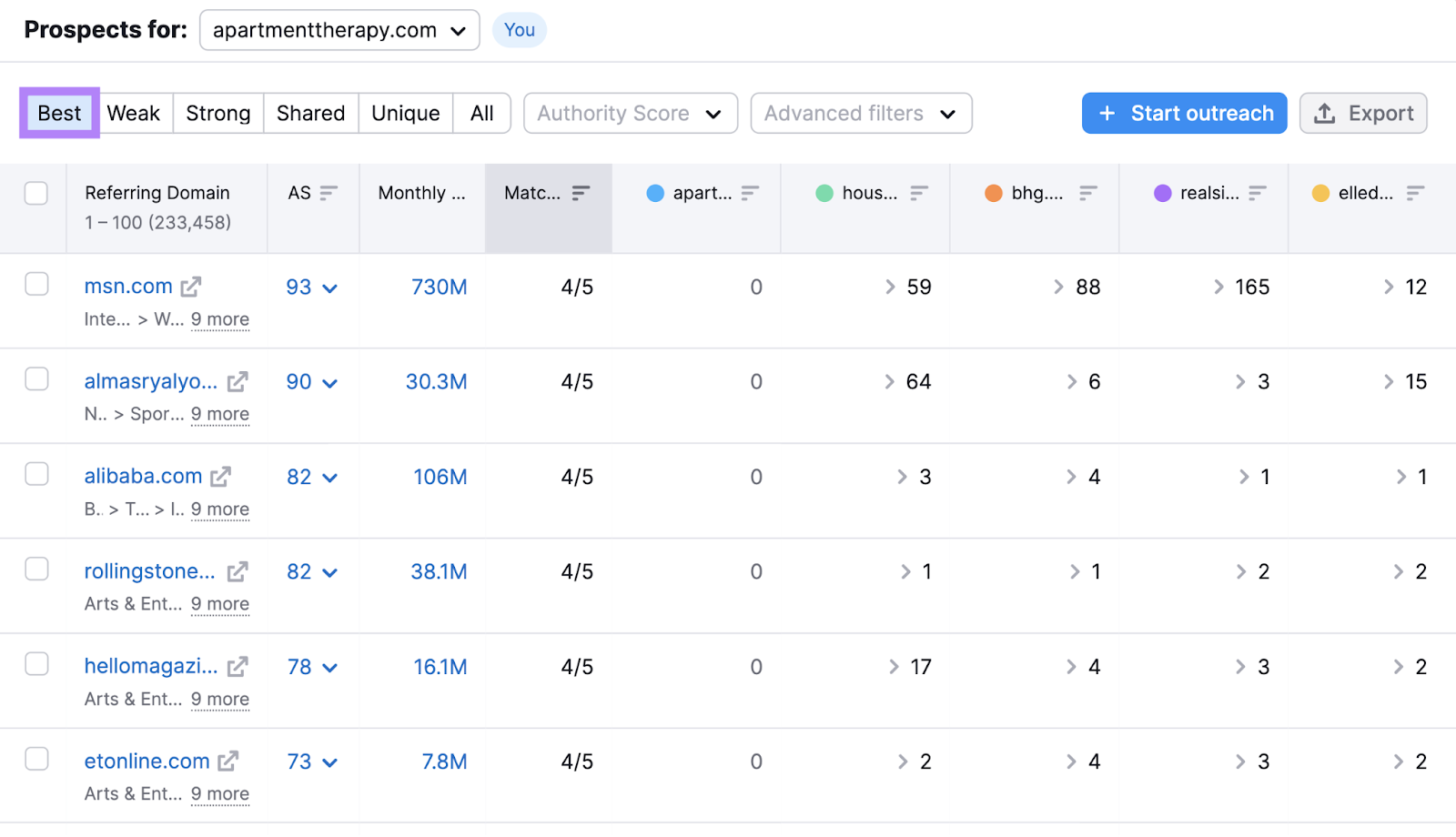Open almasryalyo... external link icon
The width and height of the screenshot is (1456, 837).
[237, 382]
